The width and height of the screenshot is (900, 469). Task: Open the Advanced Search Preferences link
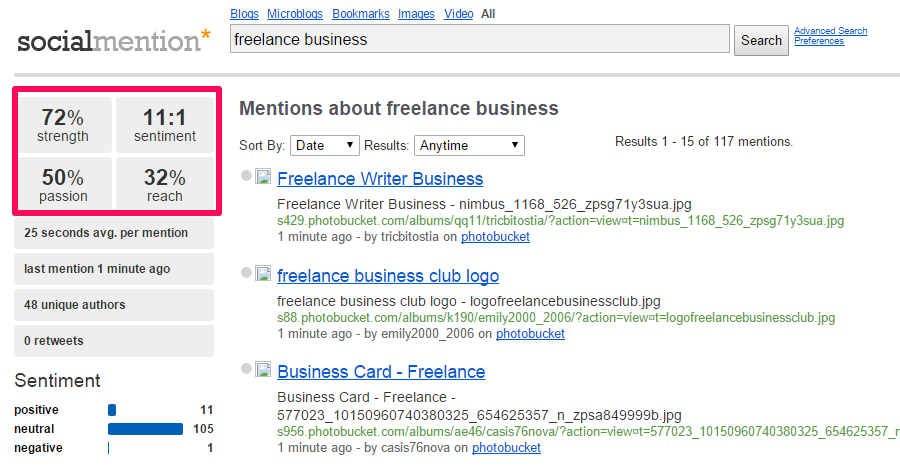click(830, 36)
